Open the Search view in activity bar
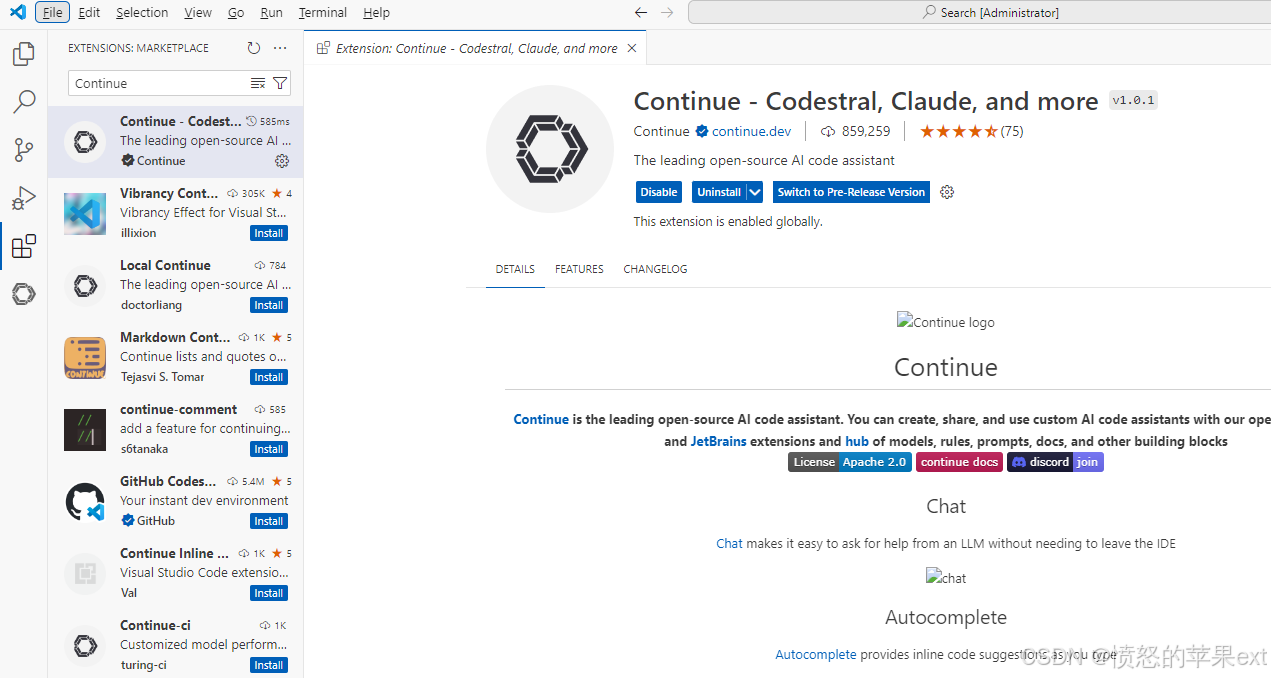Viewport: 1271px width, 678px height. (24, 102)
